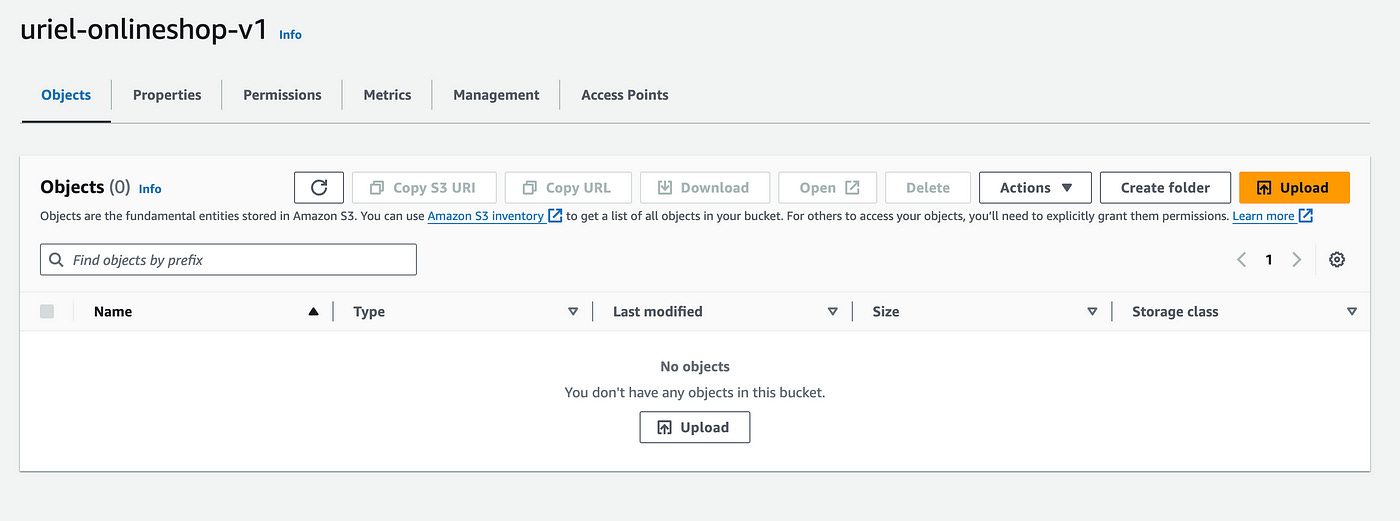
Task: Go to next page chevron
Action: coord(1296,260)
